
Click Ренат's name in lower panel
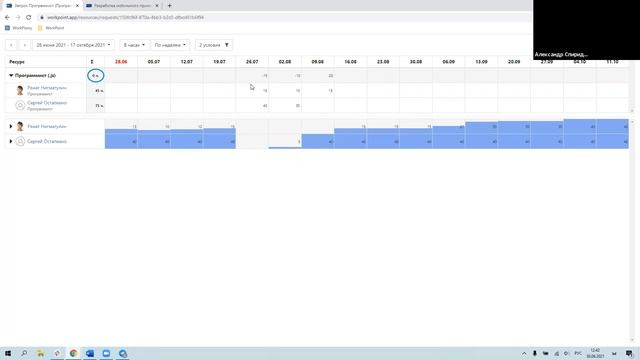(47, 127)
